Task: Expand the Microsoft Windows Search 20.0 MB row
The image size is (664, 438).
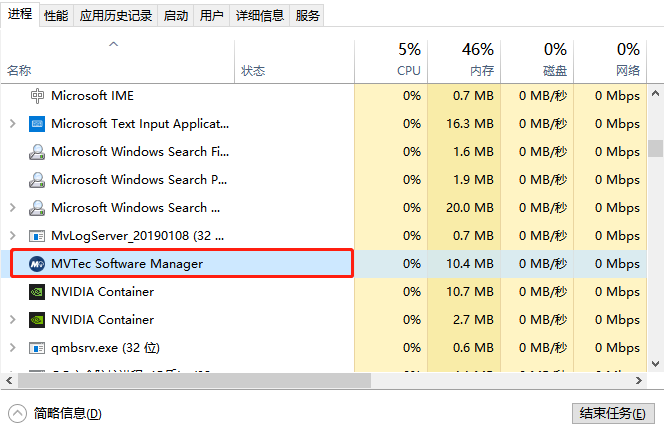Action: pos(13,208)
